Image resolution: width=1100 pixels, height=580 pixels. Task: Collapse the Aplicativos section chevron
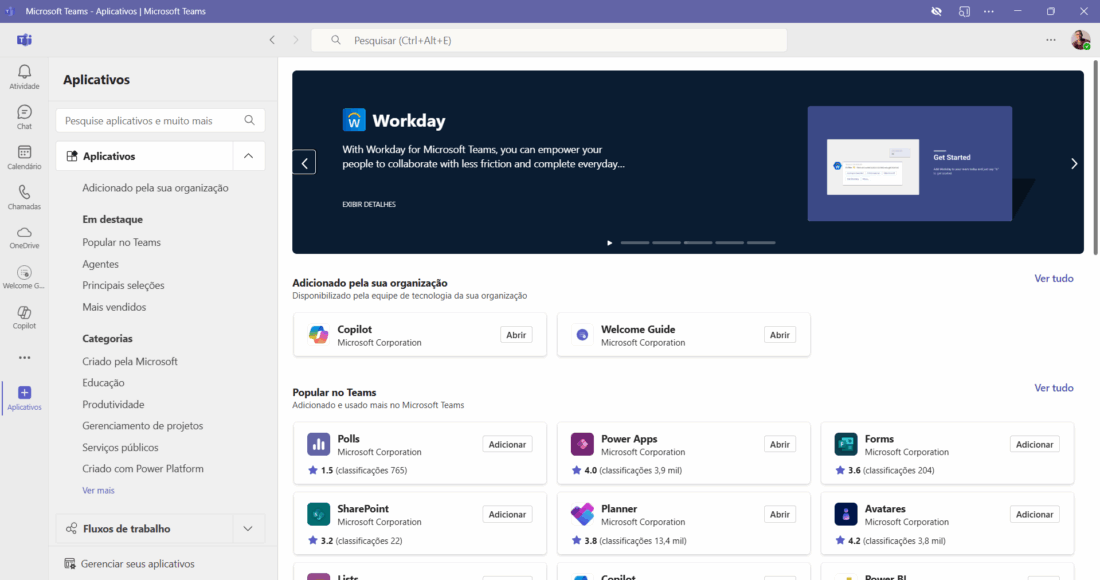pyautogui.click(x=248, y=156)
